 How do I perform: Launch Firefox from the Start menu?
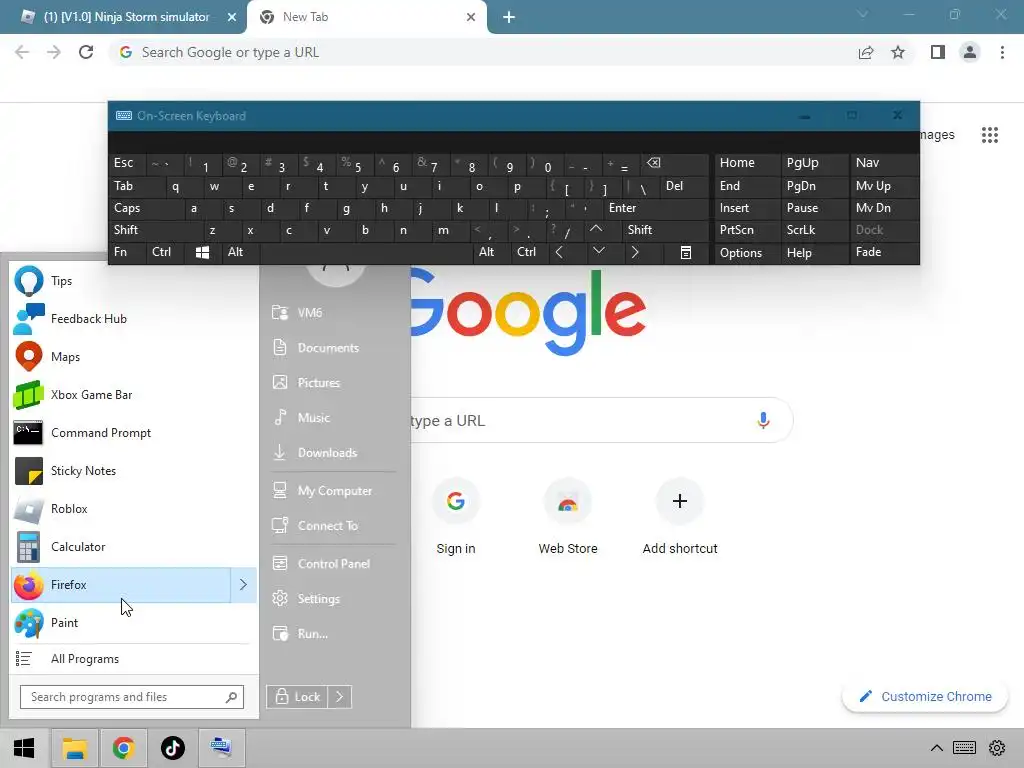(x=121, y=584)
